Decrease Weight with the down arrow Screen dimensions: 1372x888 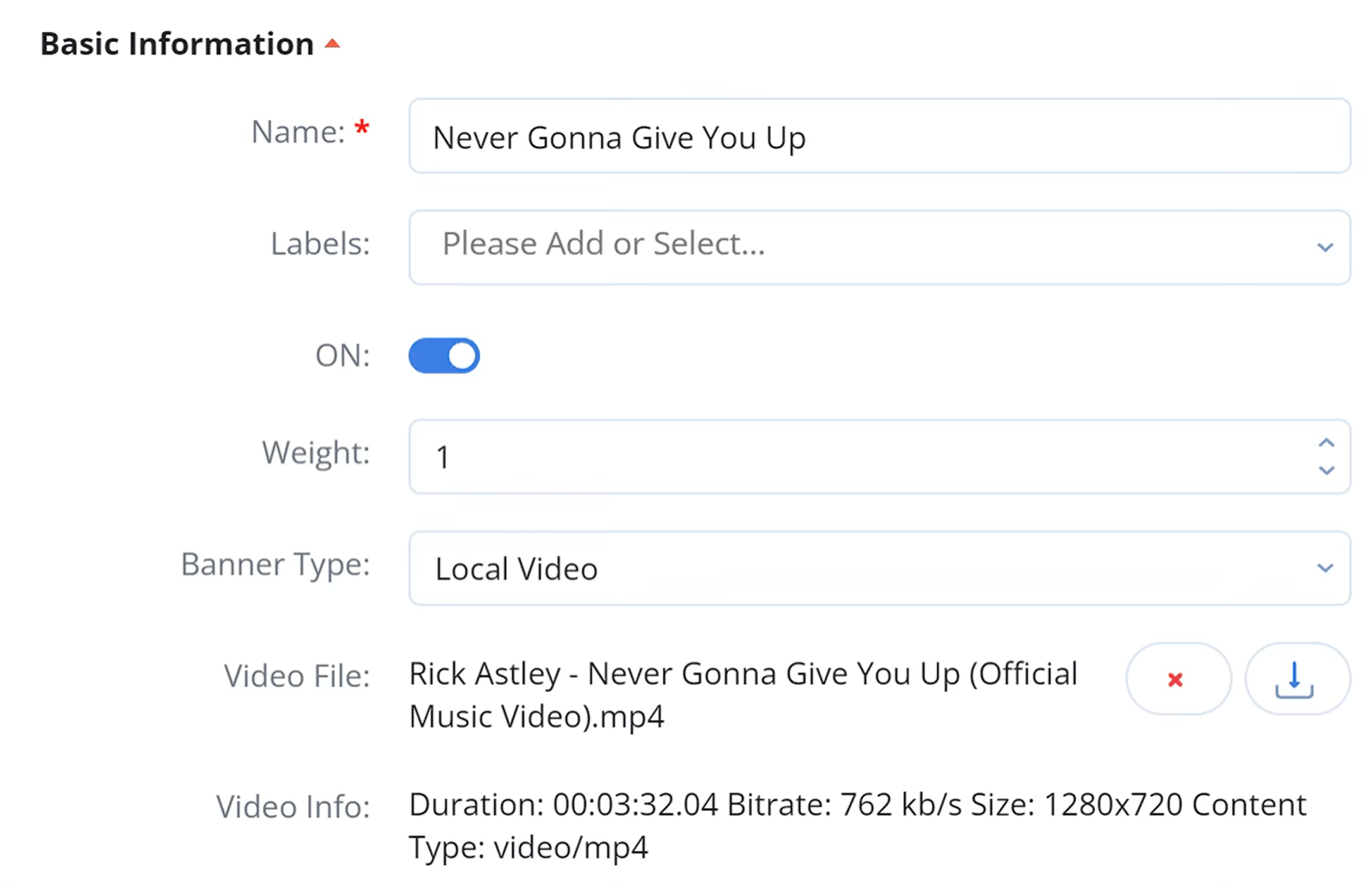tap(1326, 471)
